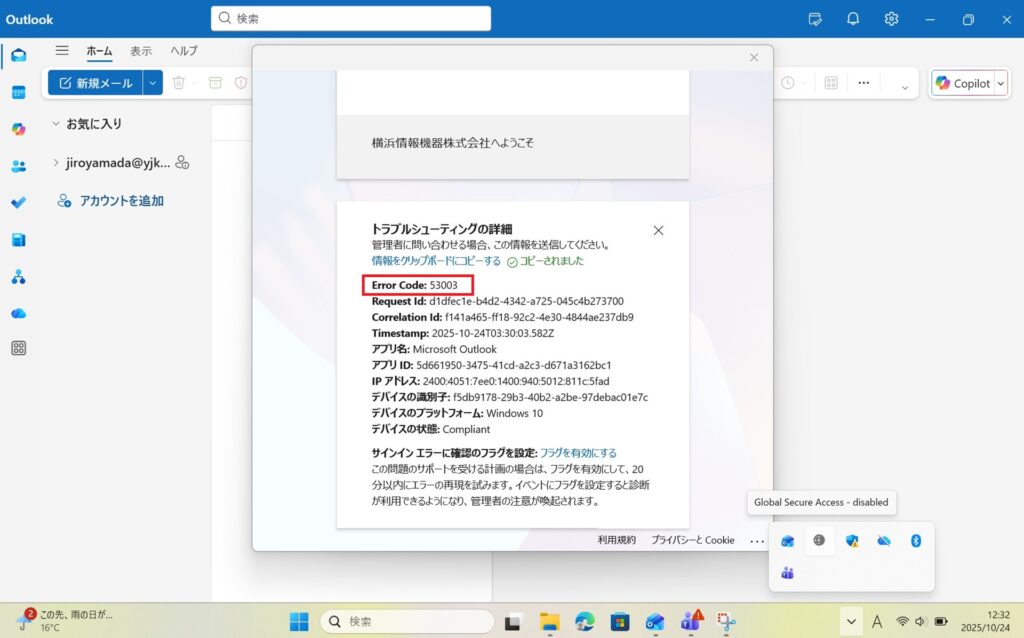1024x638 pixels.
Task: Toggle the hamburger navigation pane button
Action: (x=62, y=51)
